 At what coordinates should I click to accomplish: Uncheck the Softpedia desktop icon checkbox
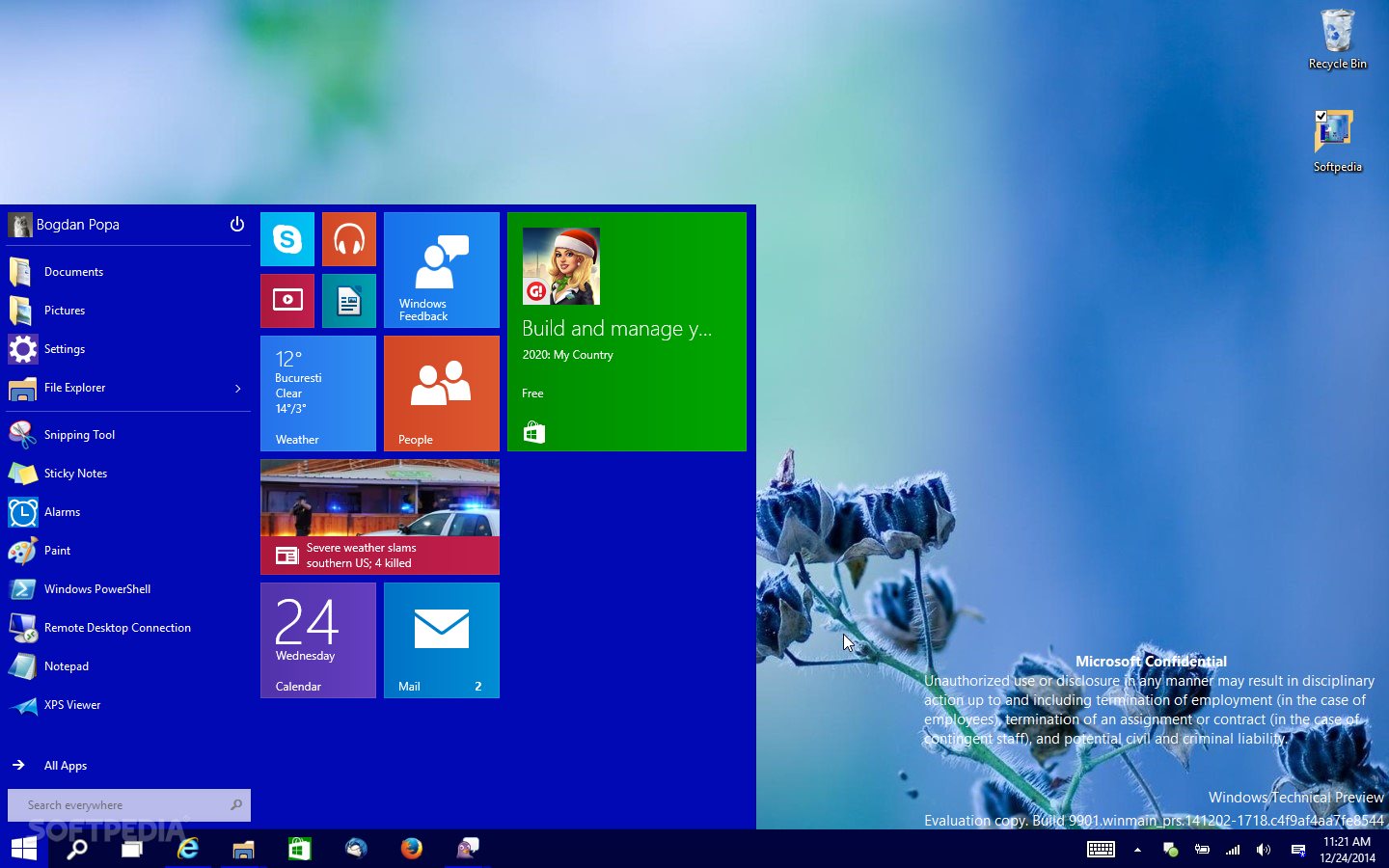[x=1321, y=116]
